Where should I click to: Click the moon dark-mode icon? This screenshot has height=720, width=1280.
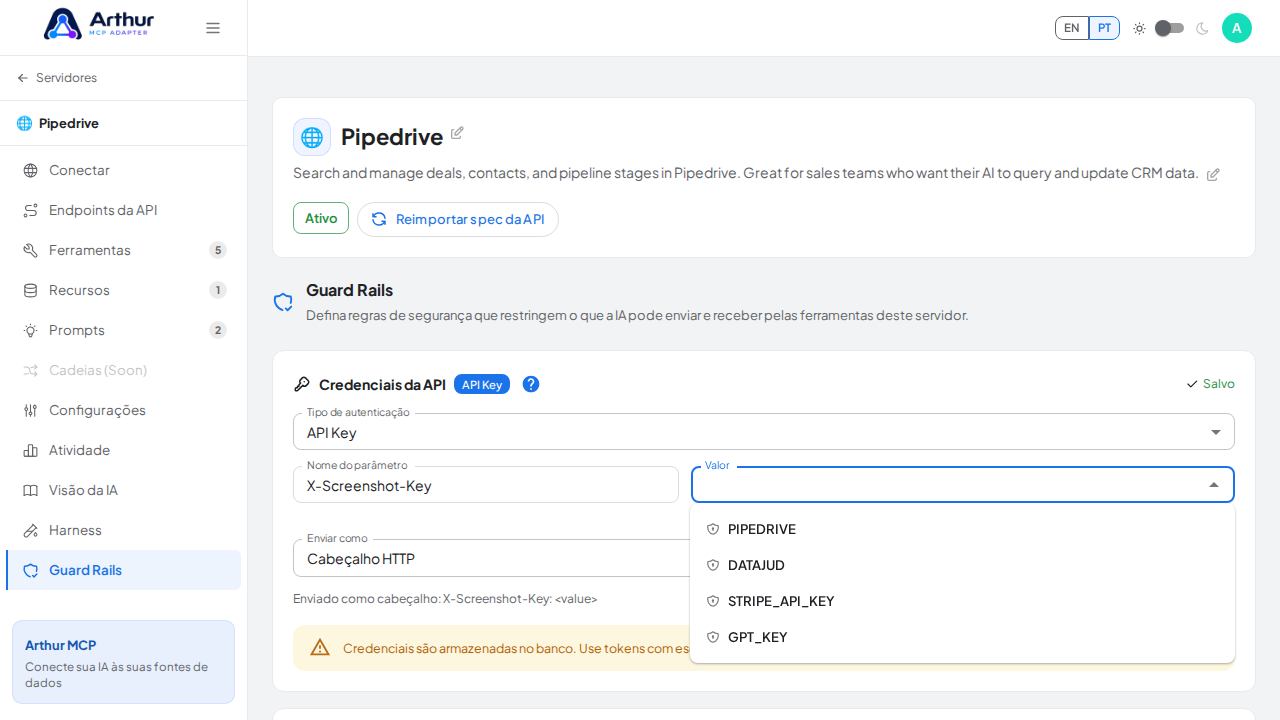click(1202, 28)
